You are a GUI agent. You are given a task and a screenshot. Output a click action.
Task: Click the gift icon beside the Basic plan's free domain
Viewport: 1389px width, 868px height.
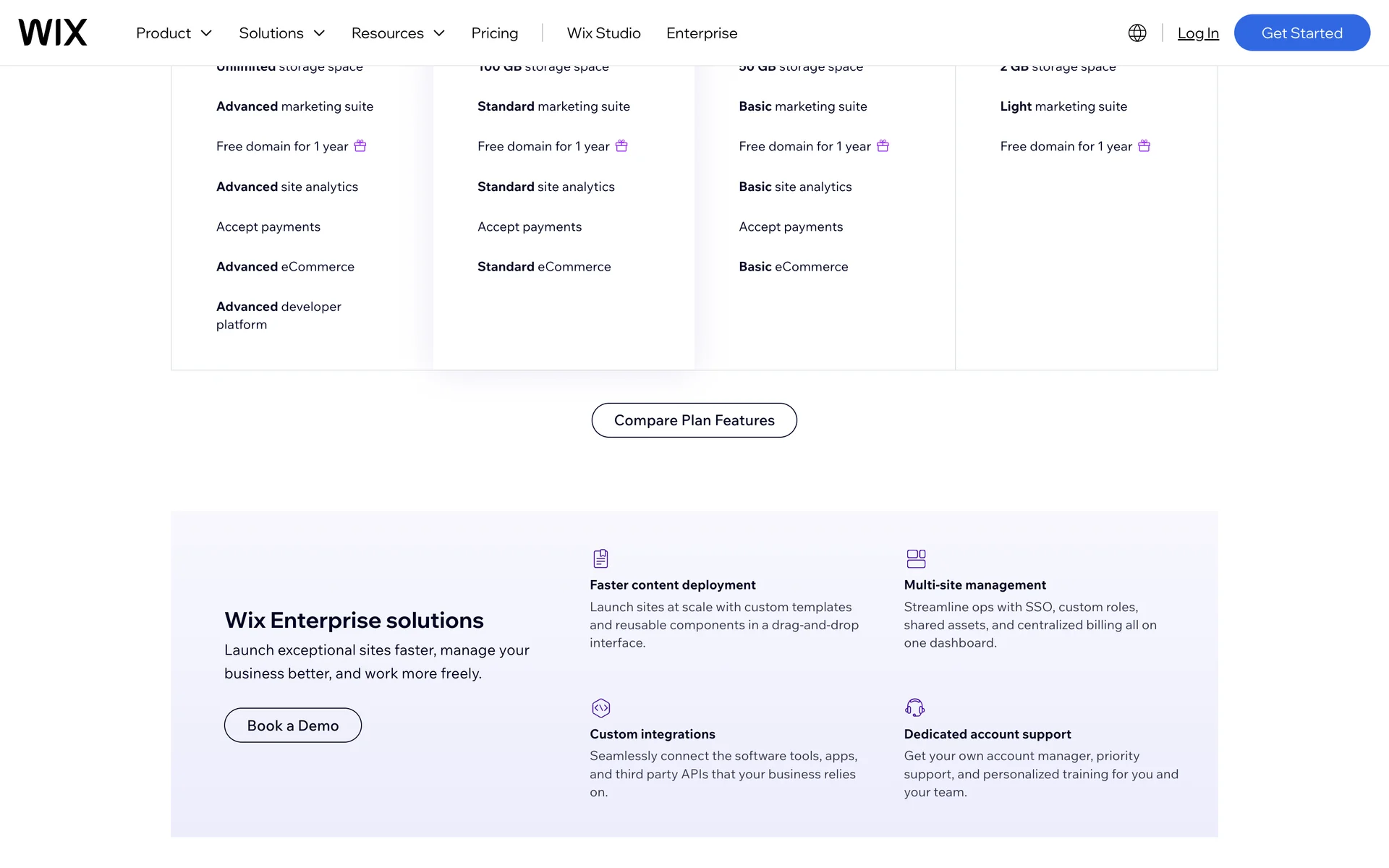883,146
